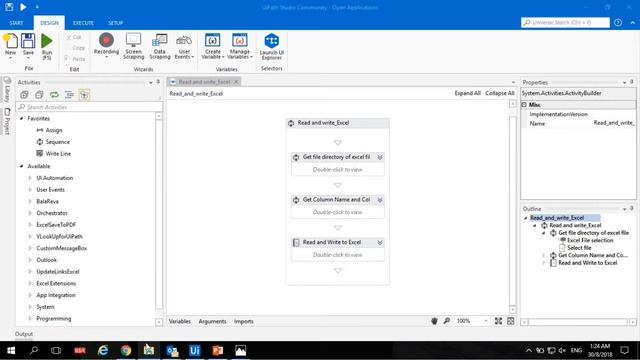Expand UI Automation category
The width and height of the screenshot is (640, 360).
(30, 178)
